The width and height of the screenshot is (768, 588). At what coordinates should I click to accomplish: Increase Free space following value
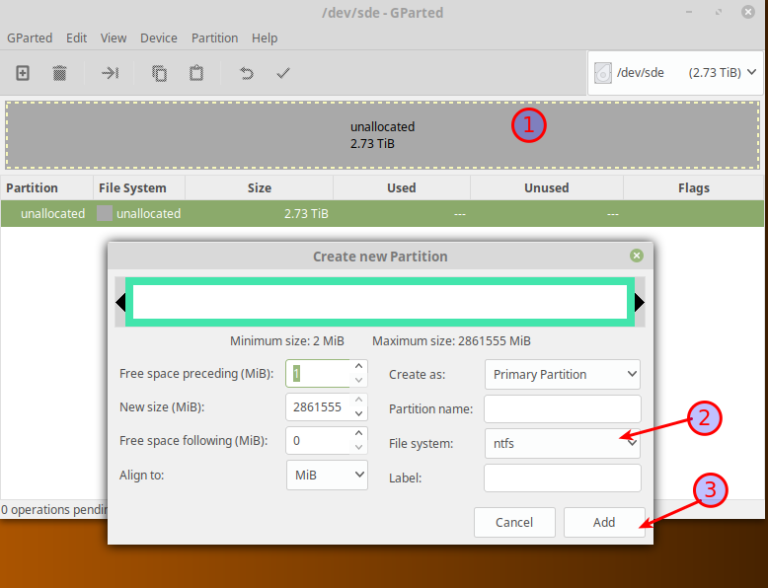359,433
